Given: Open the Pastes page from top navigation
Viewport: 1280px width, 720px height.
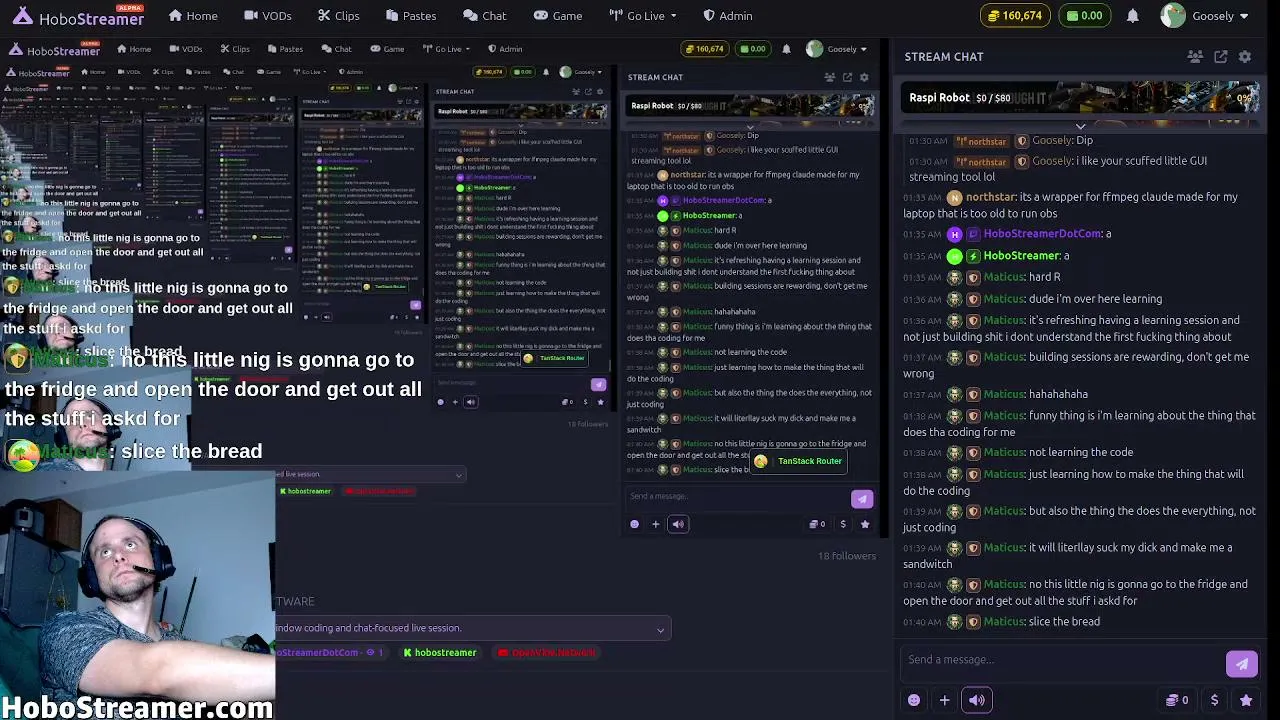Looking at the screenshot, I should click(410, 16).
